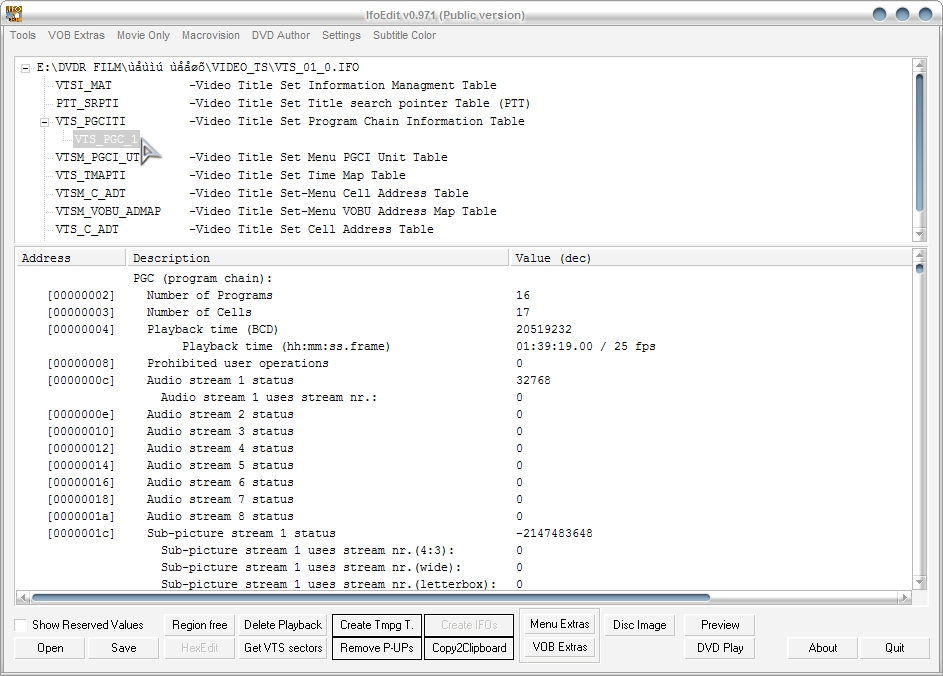Open the Subtitle Color menu
The height and width of the screenshot is (676, 943).
[x=404, y=35]
